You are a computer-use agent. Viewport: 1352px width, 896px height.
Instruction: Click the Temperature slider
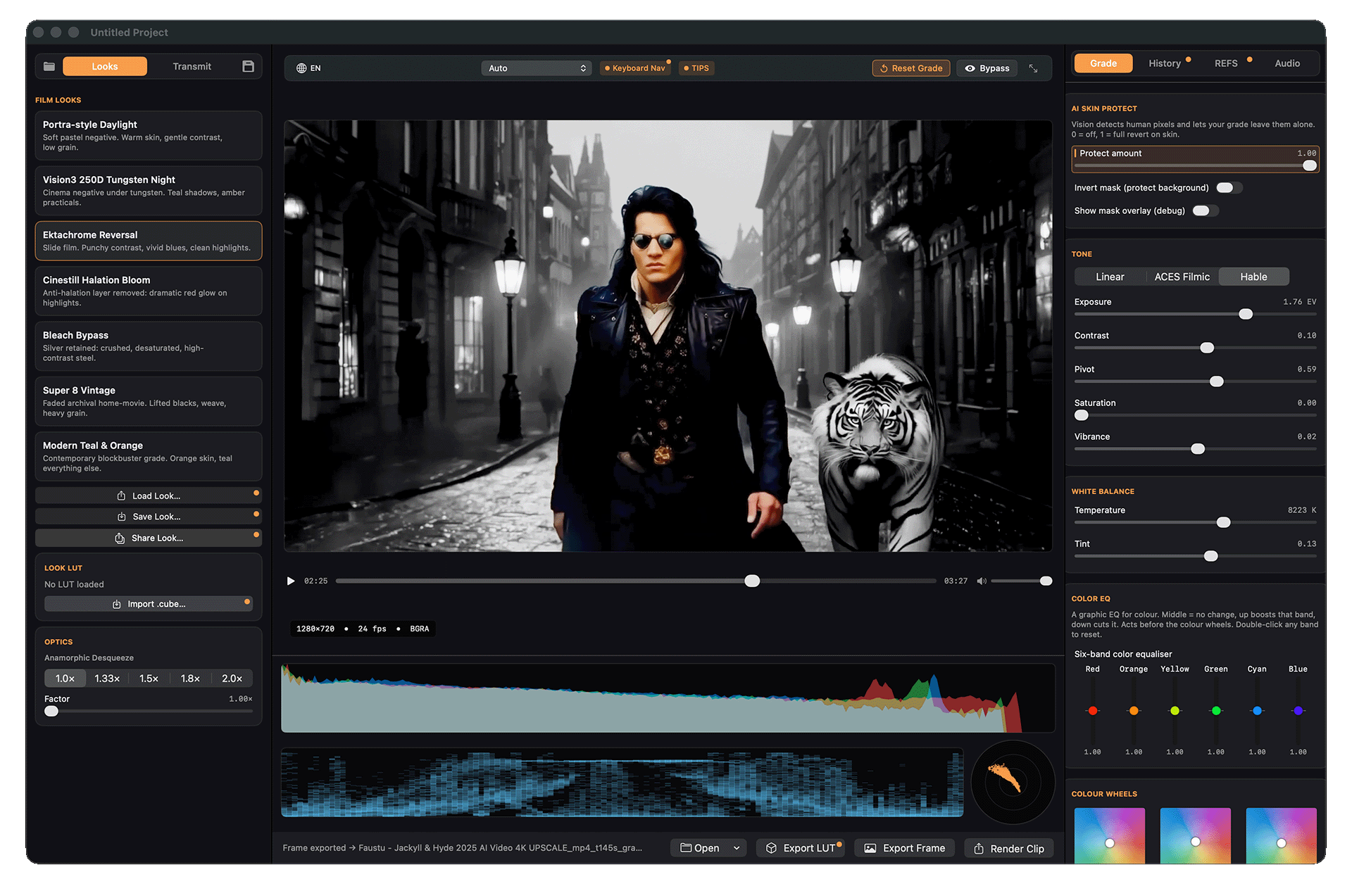1195,522
